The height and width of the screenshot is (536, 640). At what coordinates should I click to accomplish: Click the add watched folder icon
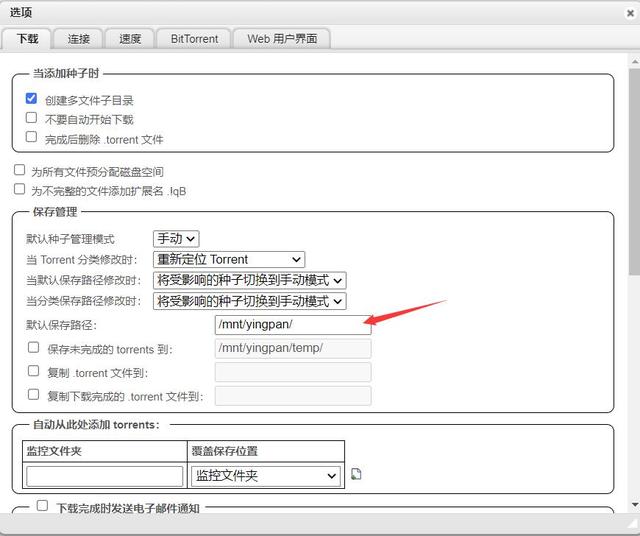click(356, 474)
